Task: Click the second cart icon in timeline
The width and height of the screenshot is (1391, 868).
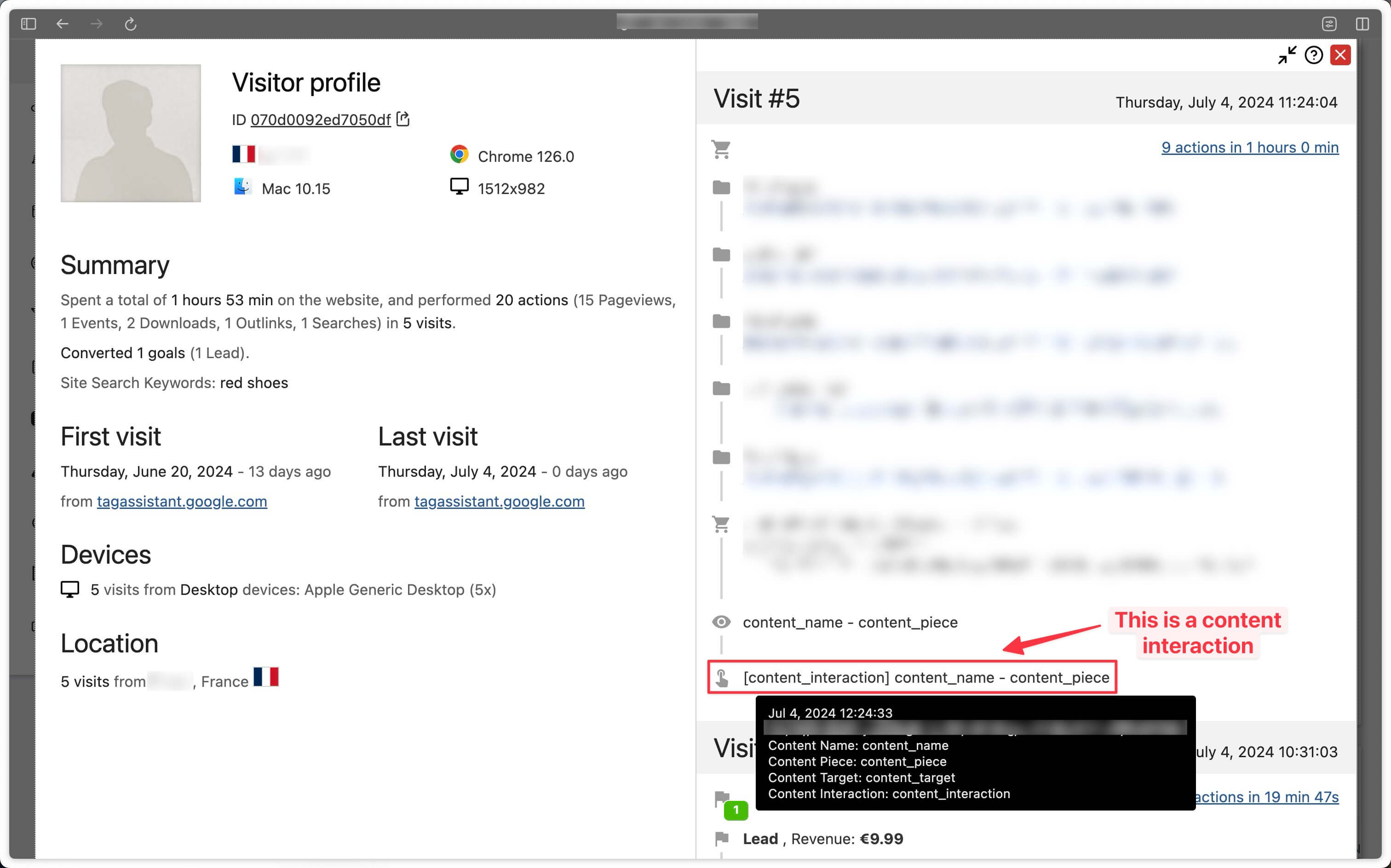Action: 721,524
